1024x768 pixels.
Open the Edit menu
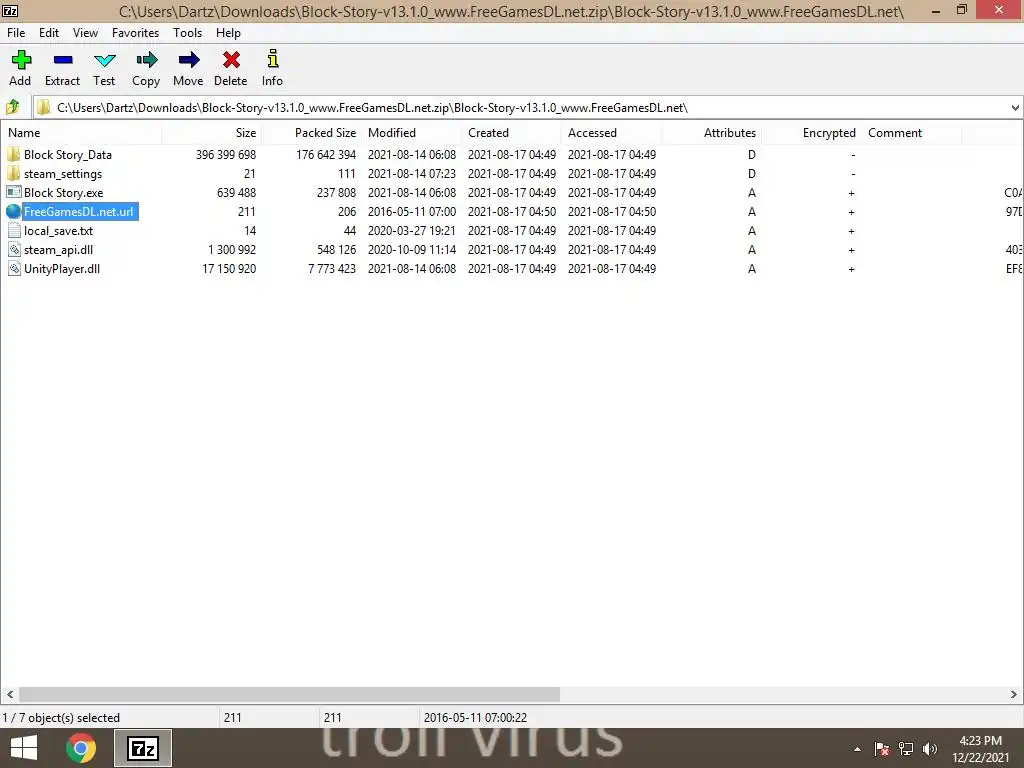(49, 33)
